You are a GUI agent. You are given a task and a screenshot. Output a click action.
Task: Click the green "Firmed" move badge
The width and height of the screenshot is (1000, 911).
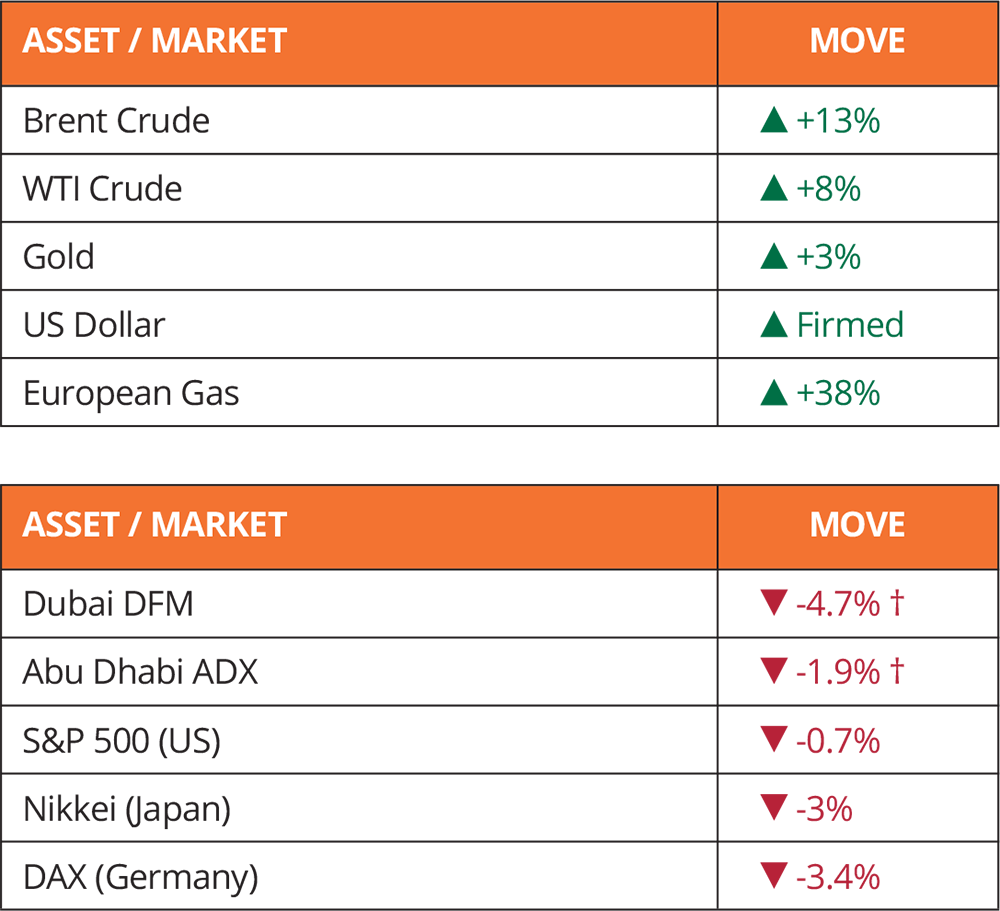[837, 323]
